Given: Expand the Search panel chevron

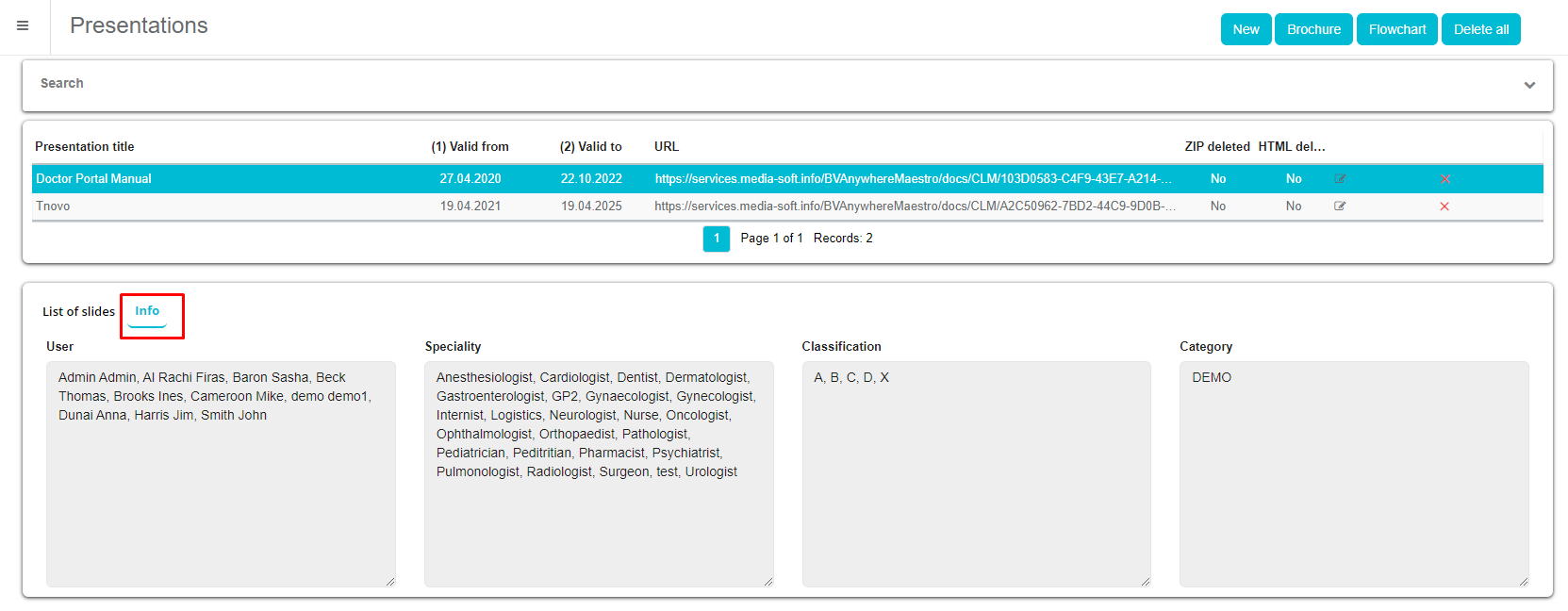Looking at the screenshot, I should click(x=1529, y=85).
